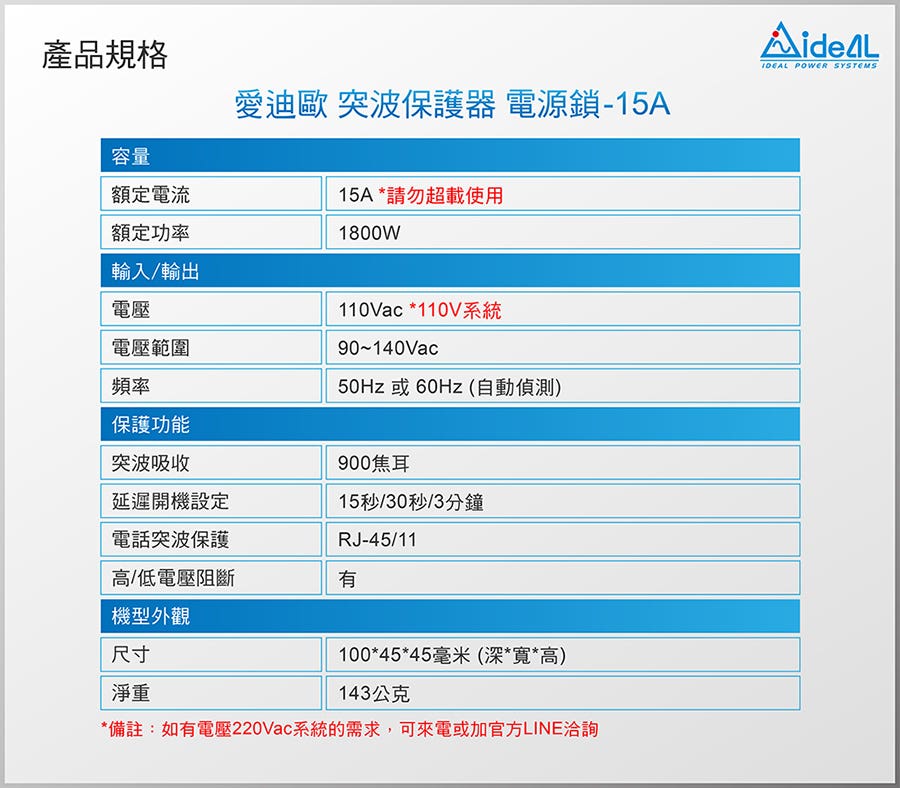Select the 15A rated current value
The image size is (900, 788).
[355, 195]
